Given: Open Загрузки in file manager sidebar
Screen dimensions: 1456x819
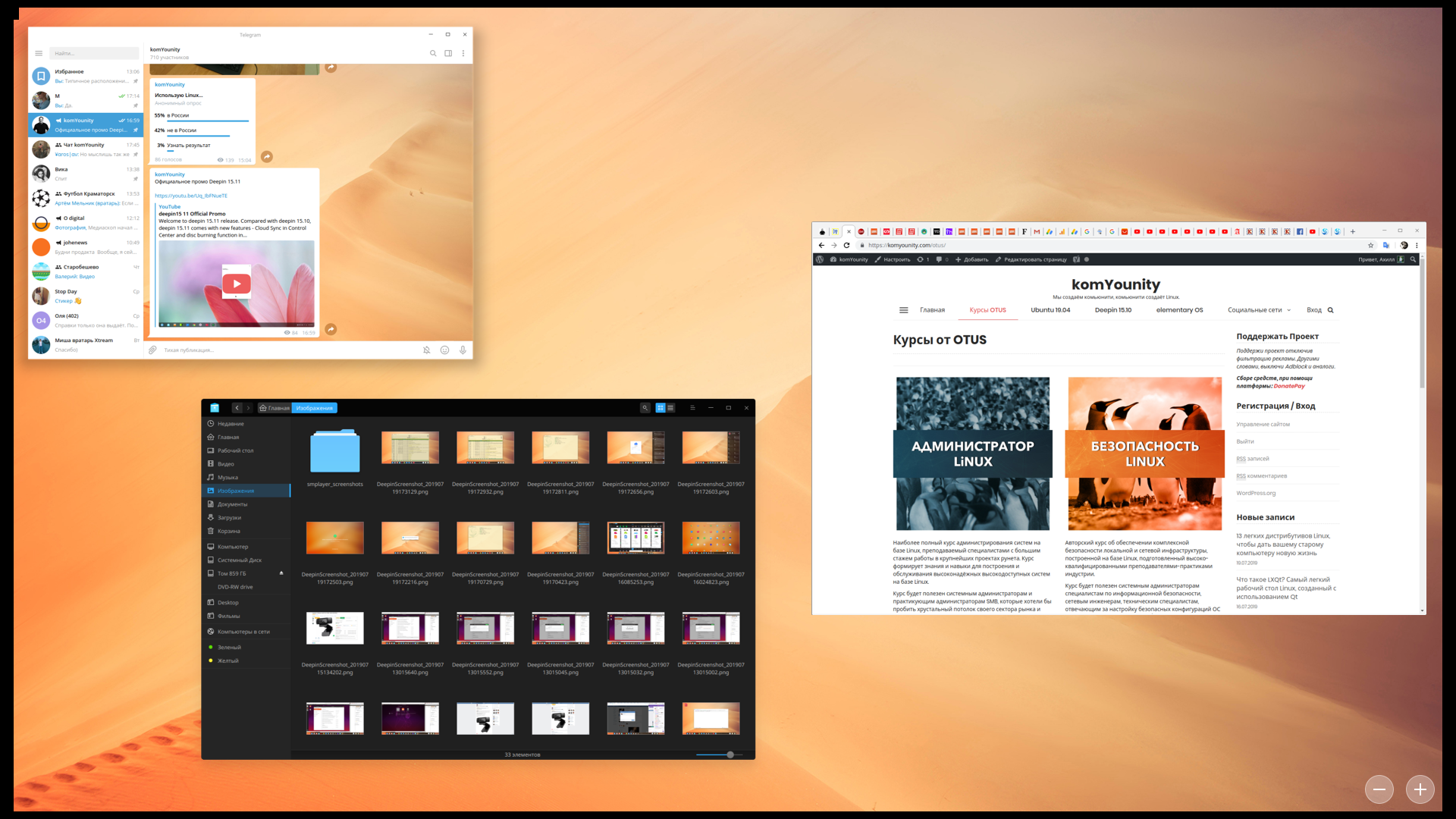Looking at the screenshot, I should [246, 518].
